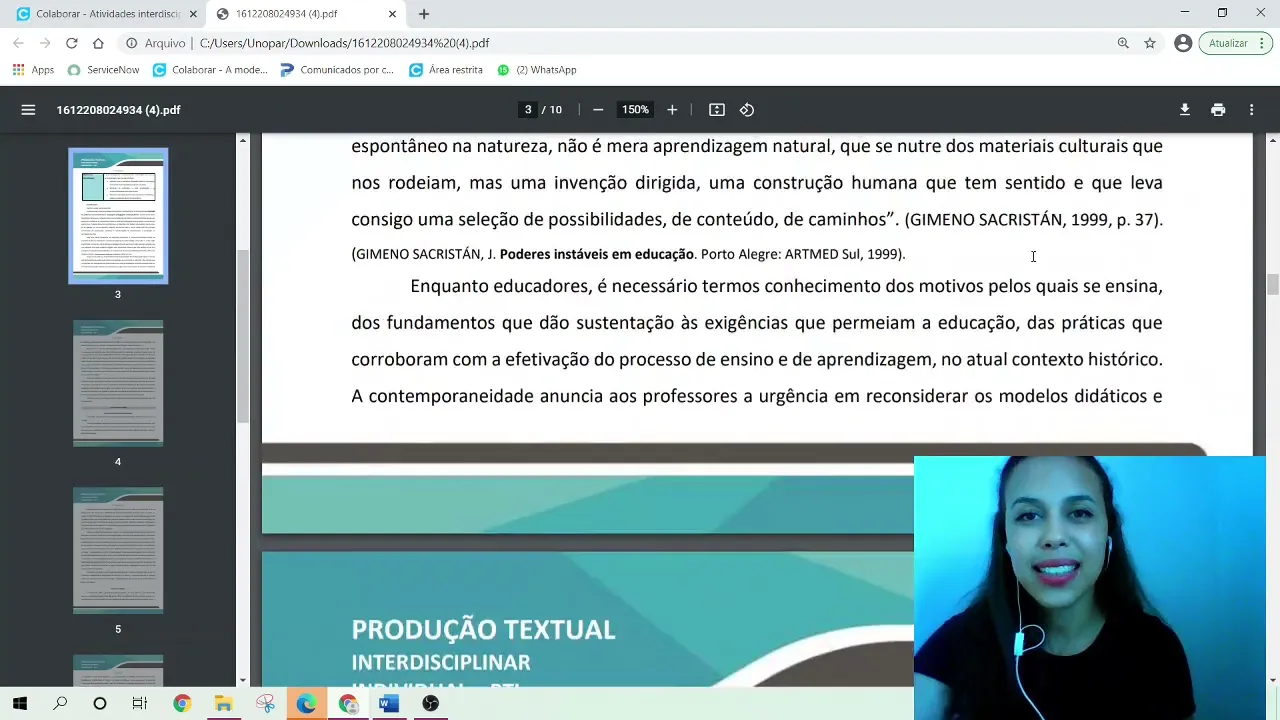Click the PRODUÇÃO TEXTUAL heading

click(483, 629)
